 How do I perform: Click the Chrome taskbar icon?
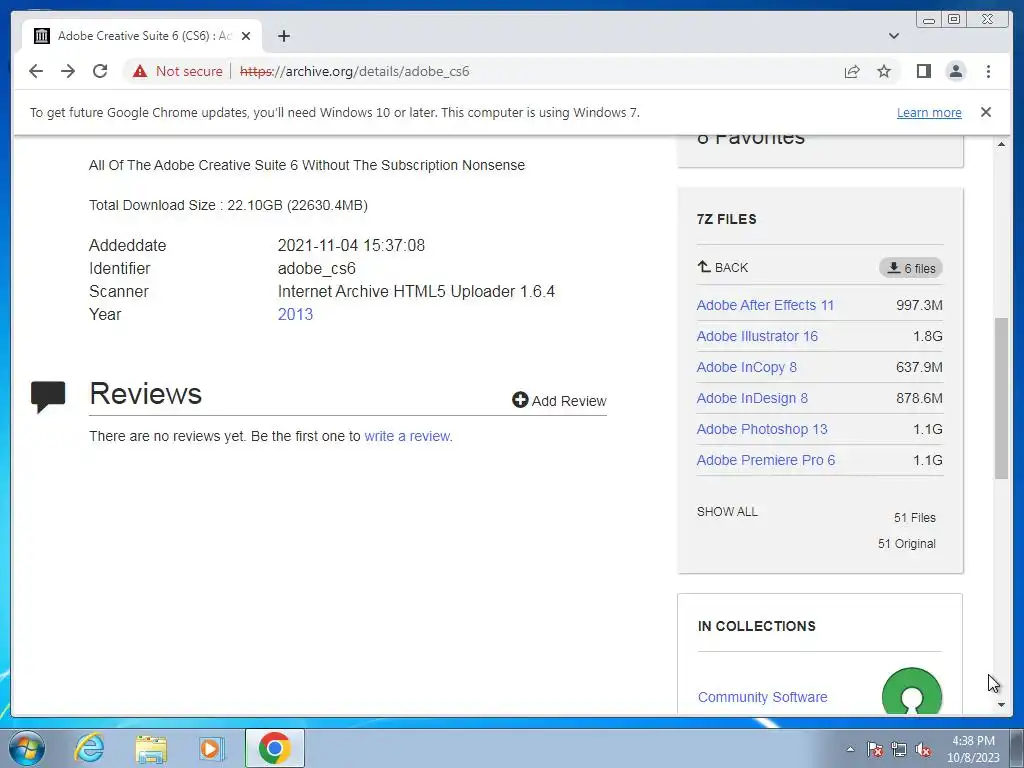(x=274, y=748)
